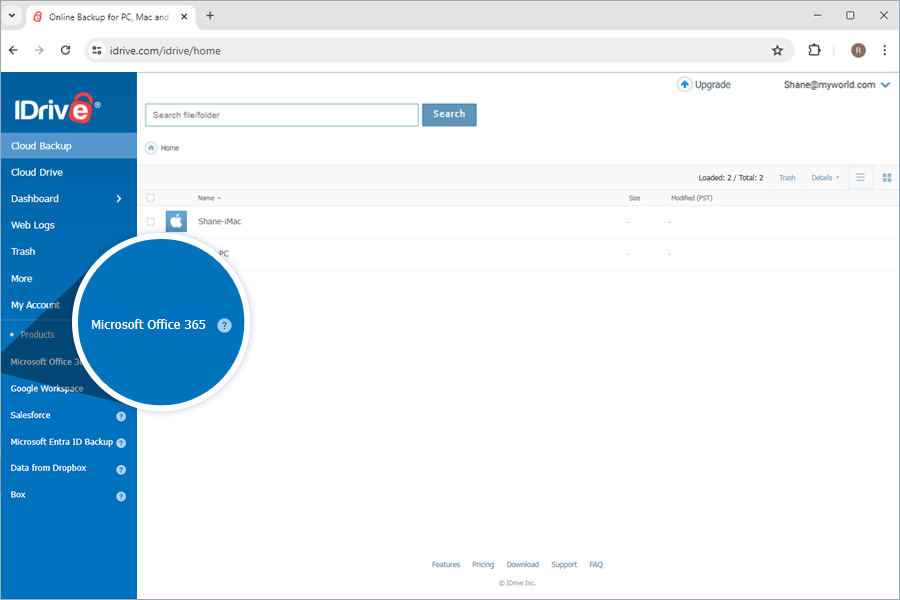Select Cloud Drive in sidebar
The image size is (900, 600).
(37, 172)
